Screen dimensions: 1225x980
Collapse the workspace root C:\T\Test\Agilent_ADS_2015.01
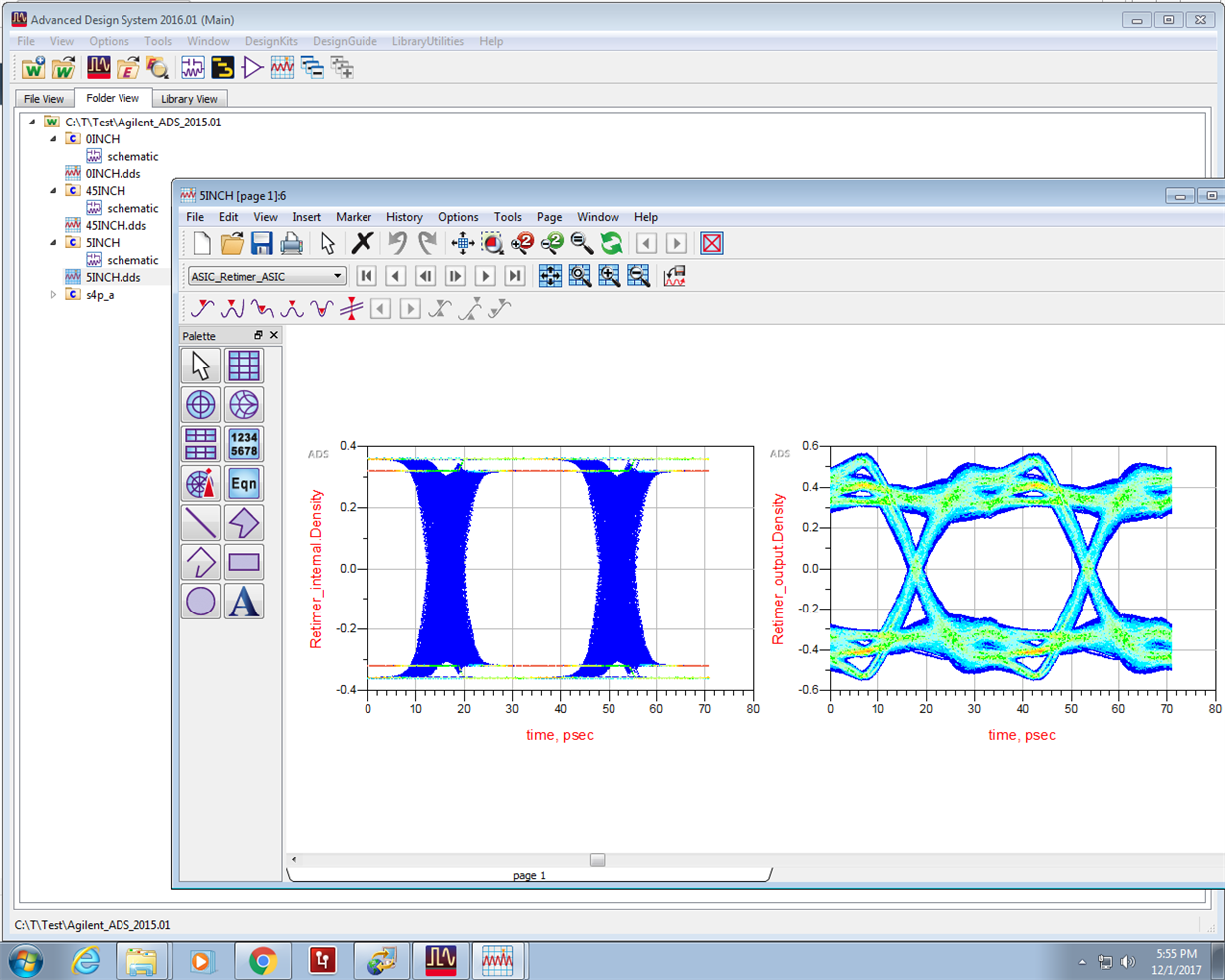tap(32, 122)
